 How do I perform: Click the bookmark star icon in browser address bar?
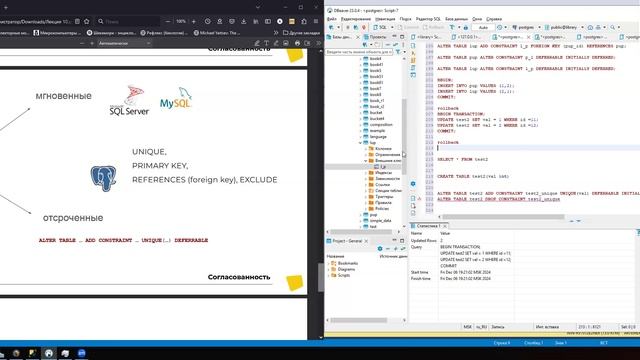click(87, 21)
